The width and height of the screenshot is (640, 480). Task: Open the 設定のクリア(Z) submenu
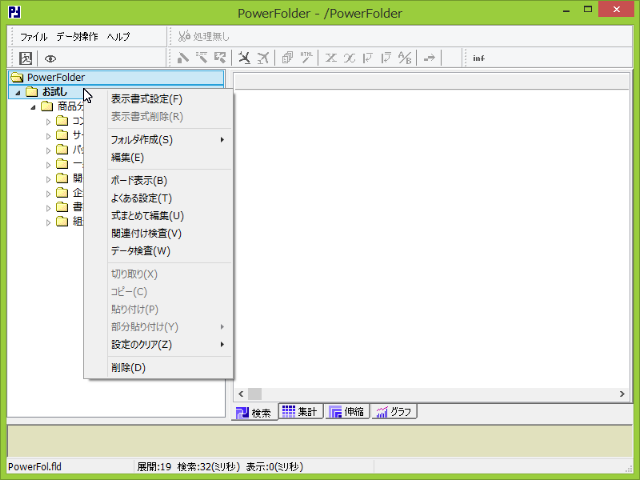(159, 344)
